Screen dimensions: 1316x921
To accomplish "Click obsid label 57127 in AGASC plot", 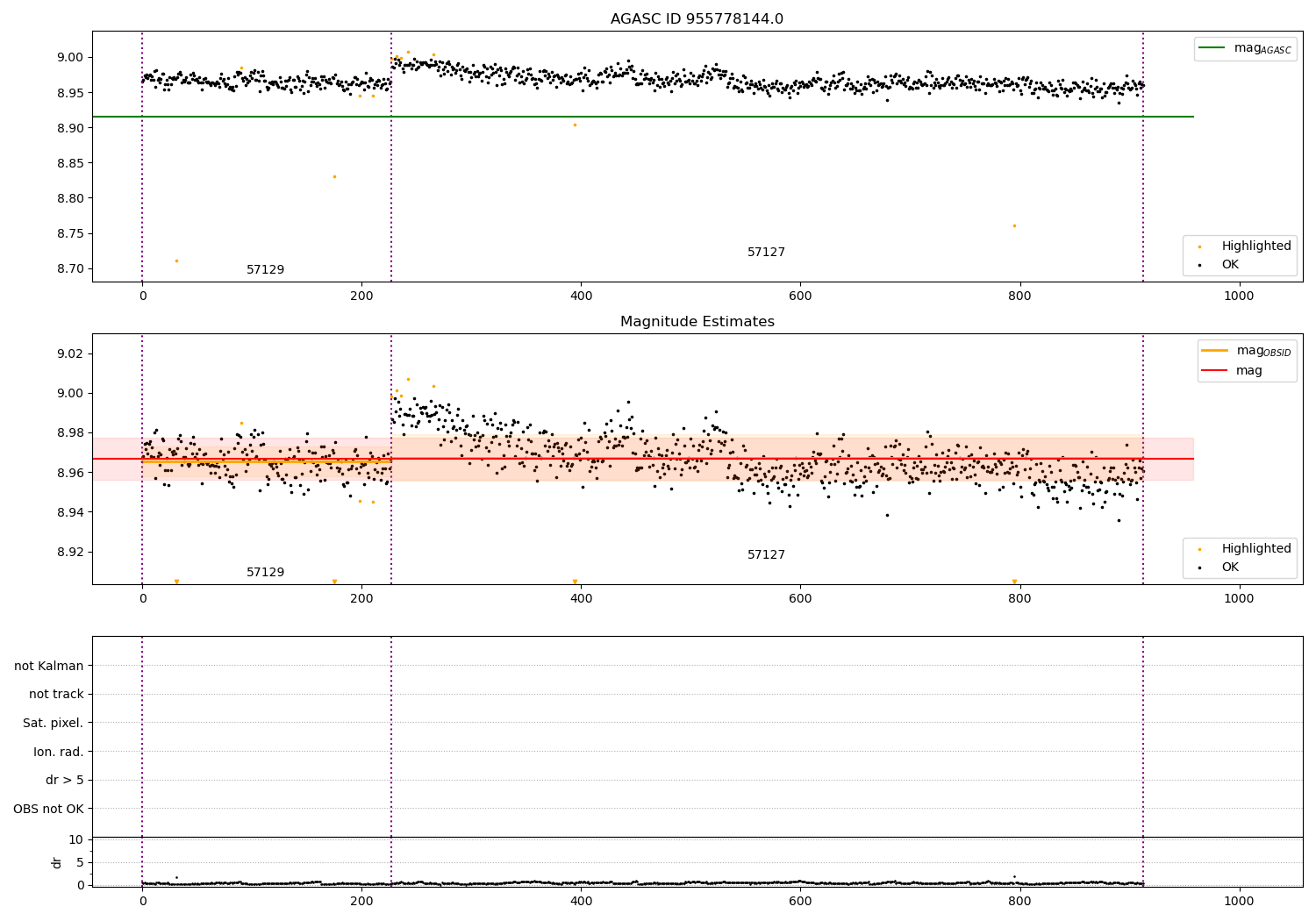I will tap(766, 253).
